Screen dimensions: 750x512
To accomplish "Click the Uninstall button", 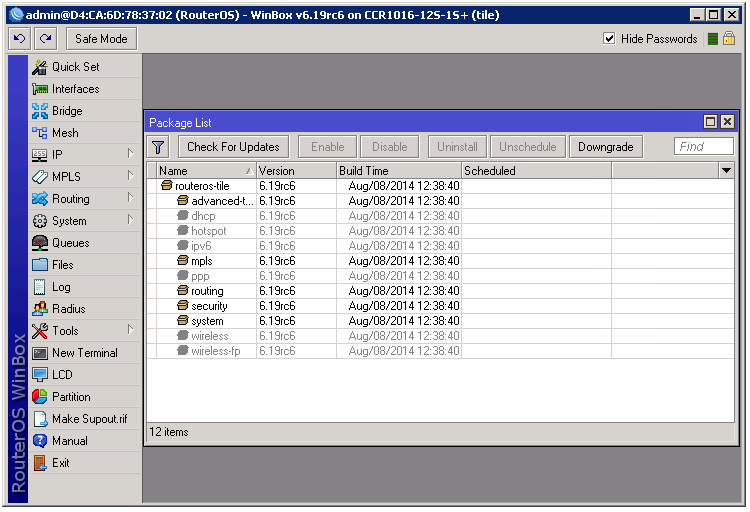I will pyautogui.click(x=457, y=147).
